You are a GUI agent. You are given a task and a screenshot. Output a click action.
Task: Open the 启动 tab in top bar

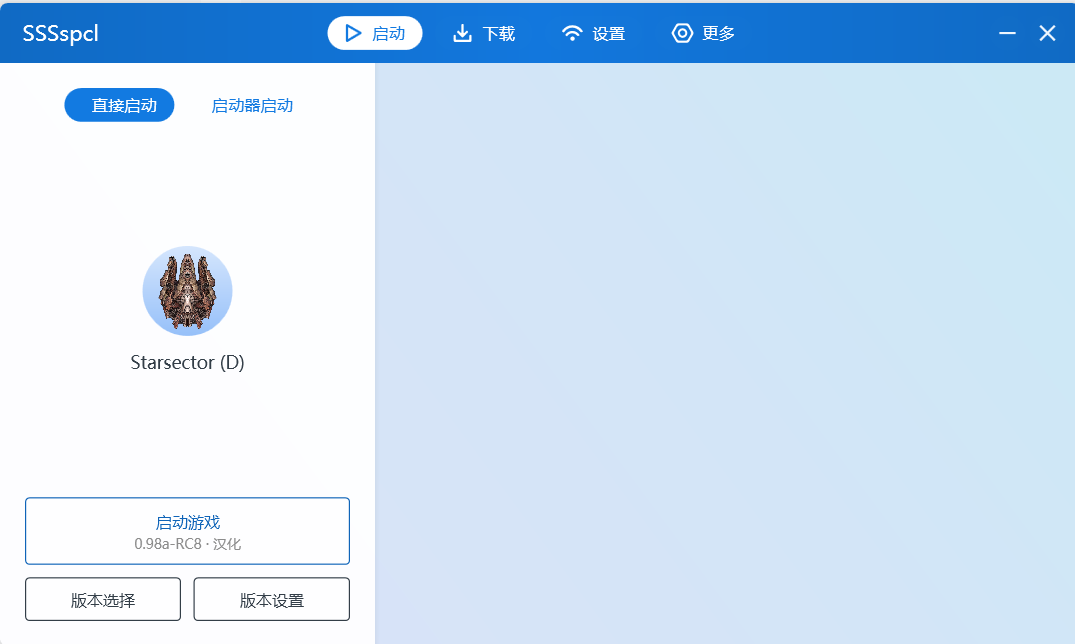point(375,33)
